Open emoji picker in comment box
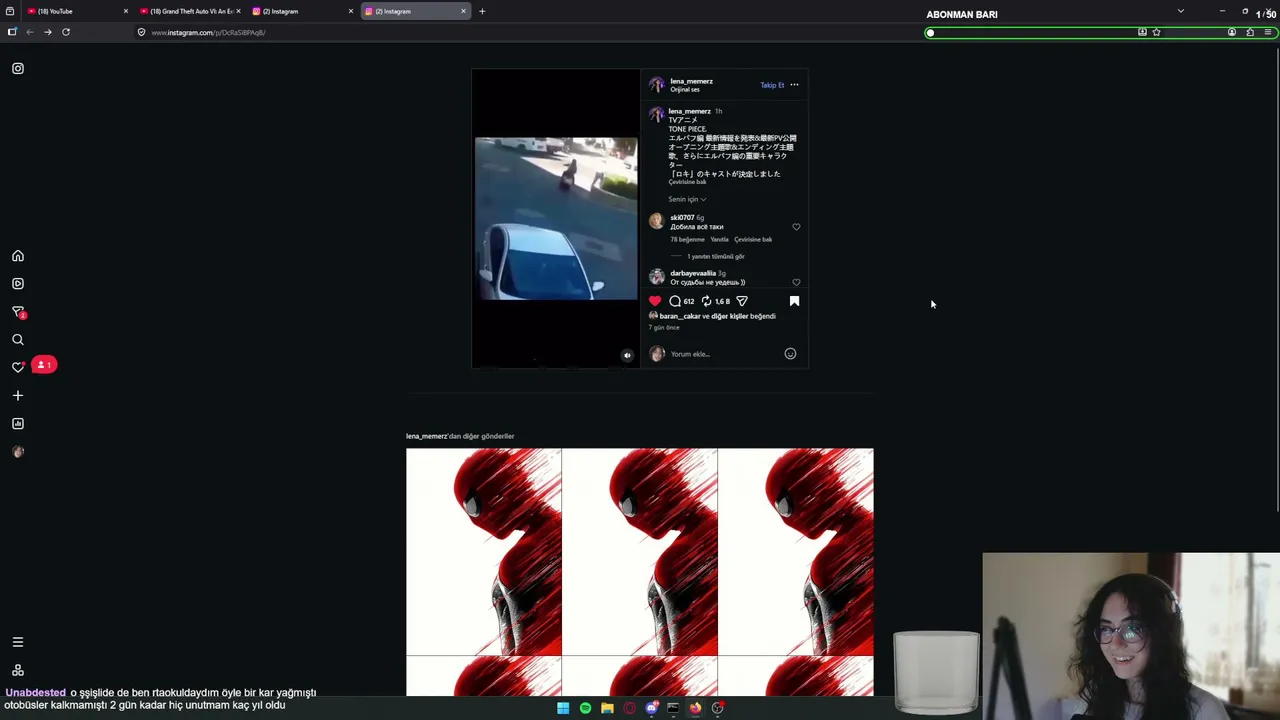Image resolution: width=1280 pixels, height=720 pixels. click(x=790, y=354)
